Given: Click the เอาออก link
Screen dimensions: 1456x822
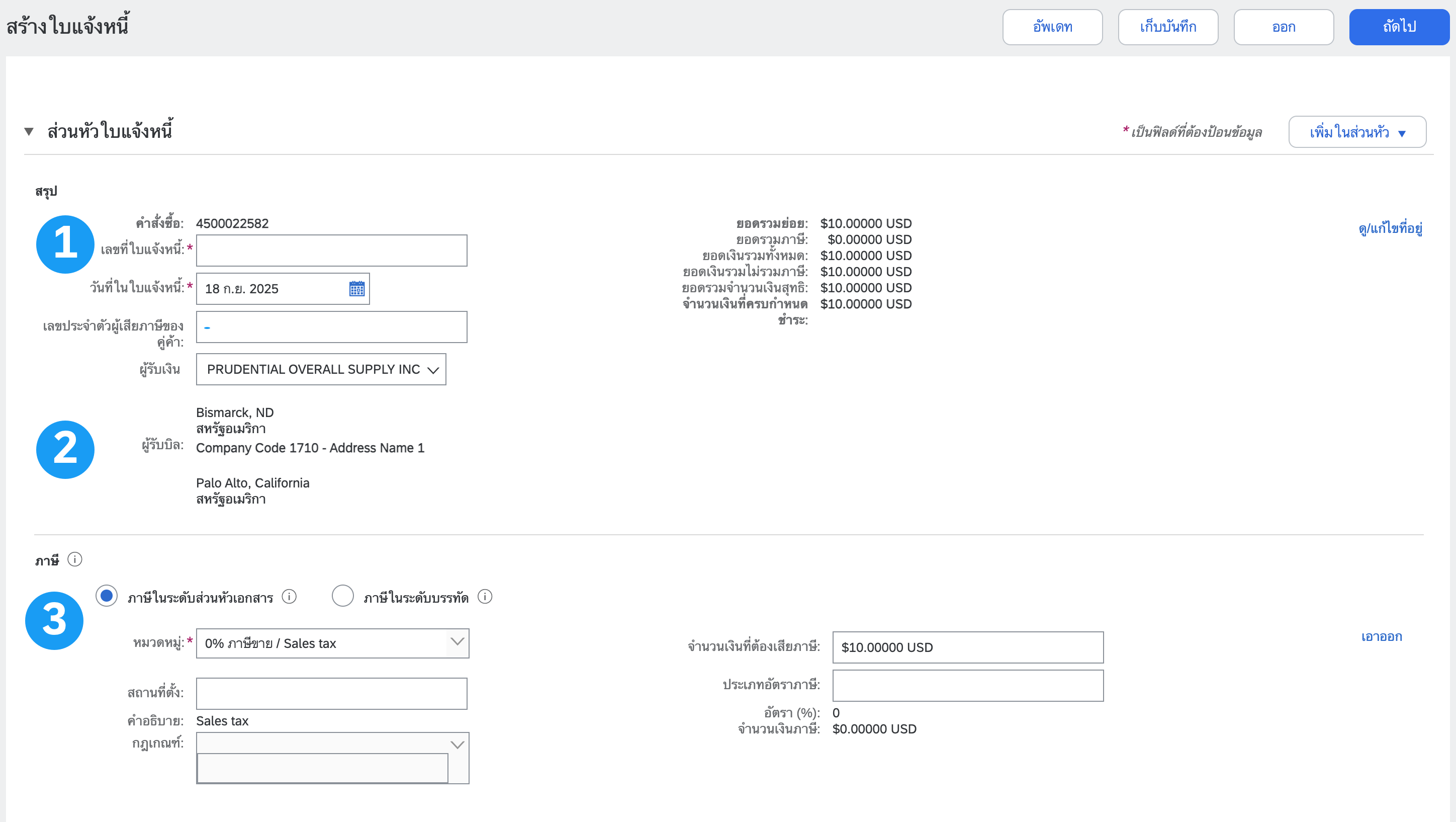Looking at the screenshot, I should point(1381,636).
